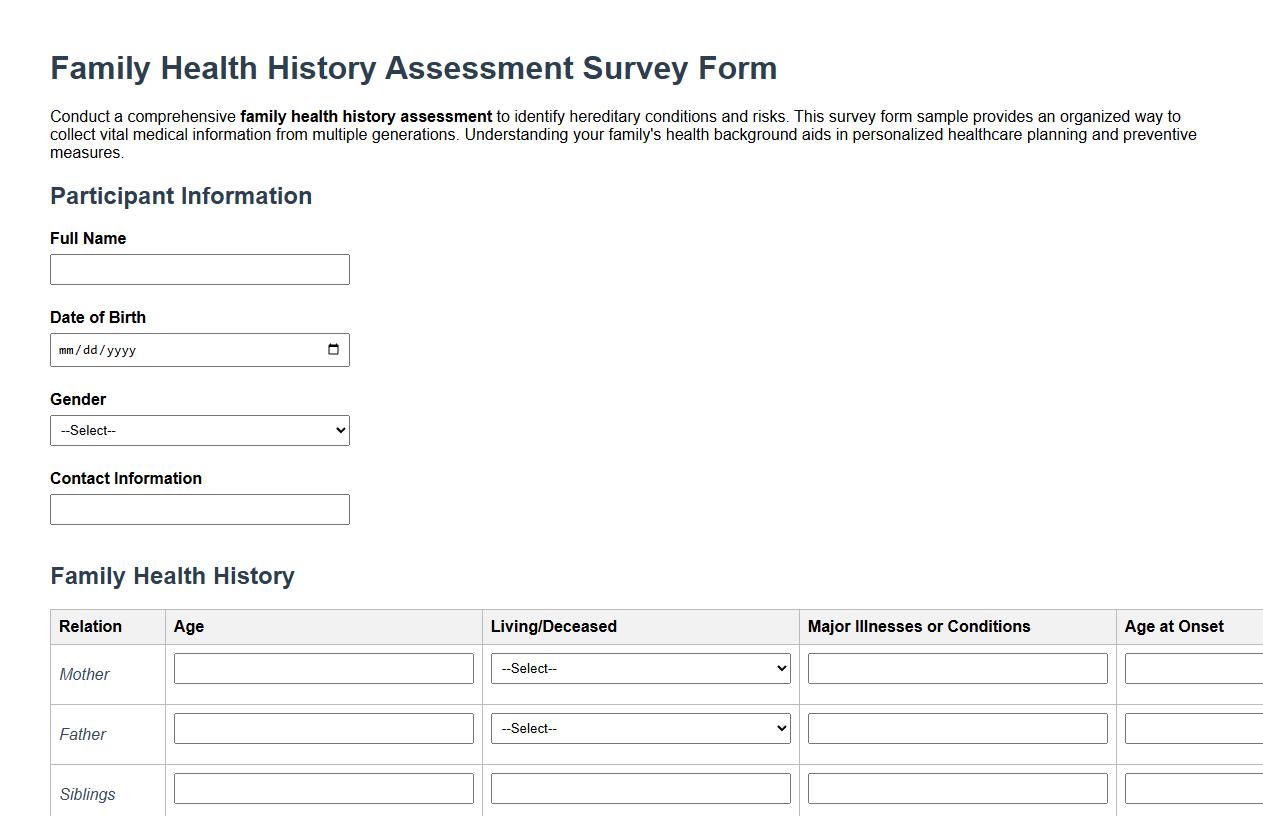Open Father's Living/Deceased dropdown
The height and width of the screenshot is (816, 1263).
point(639,728)
